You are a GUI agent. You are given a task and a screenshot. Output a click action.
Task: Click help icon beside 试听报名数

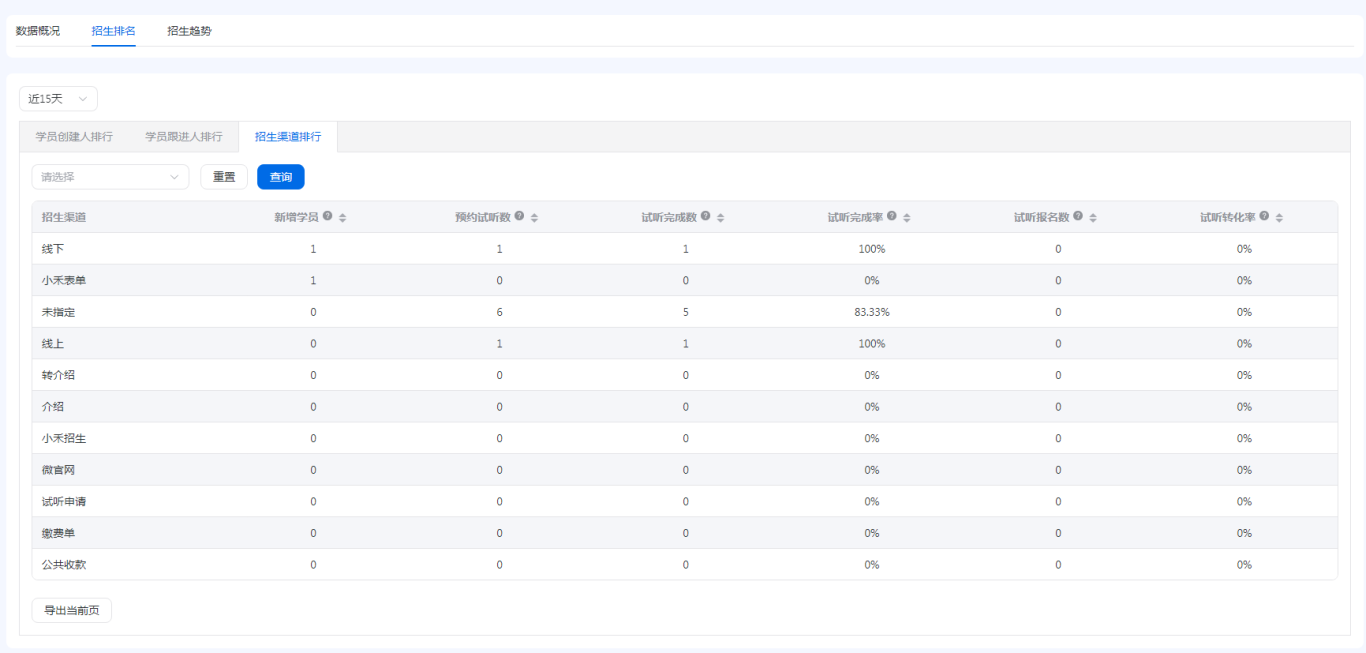1078,217
